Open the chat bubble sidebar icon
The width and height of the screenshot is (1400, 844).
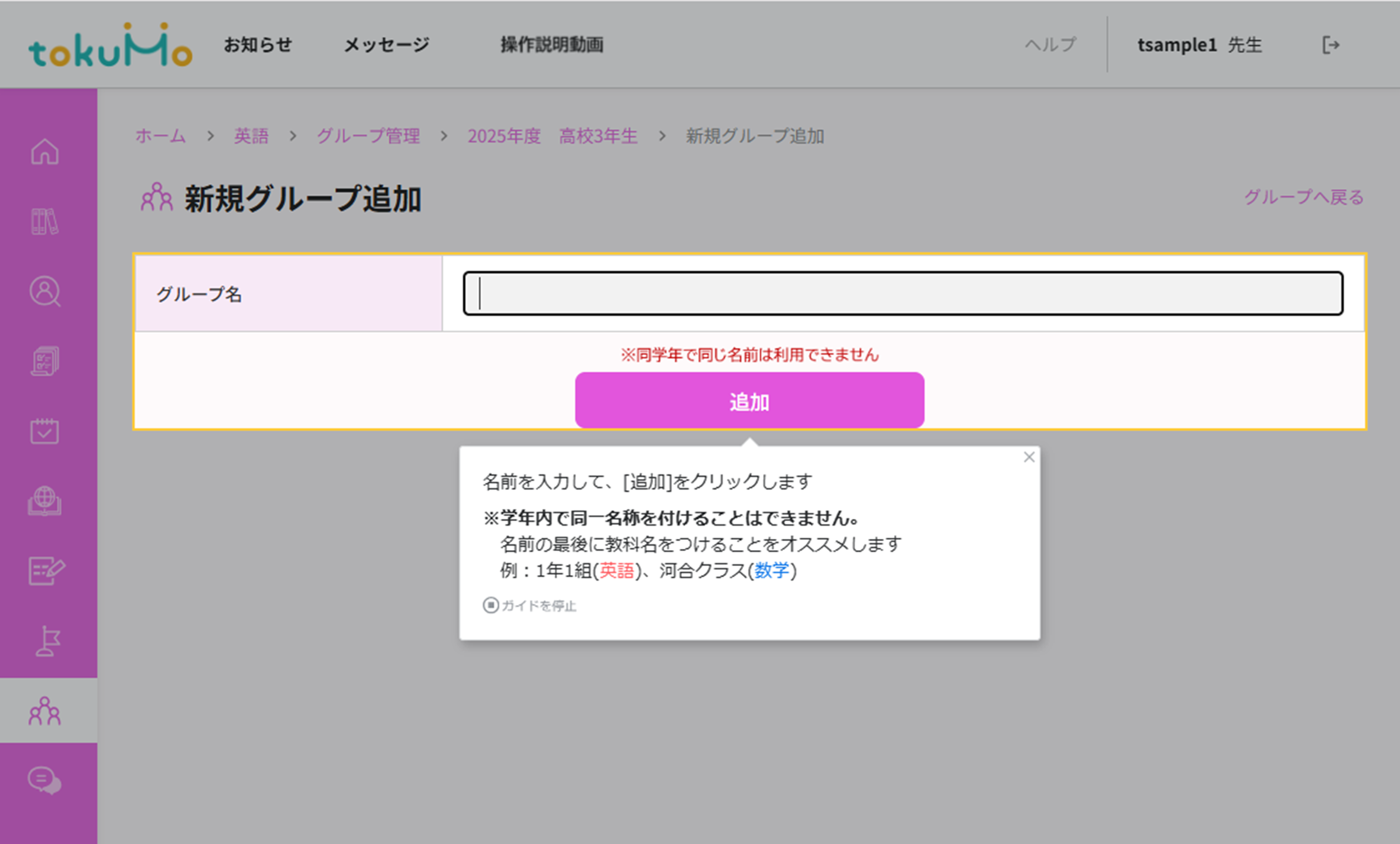click(45, 781)
